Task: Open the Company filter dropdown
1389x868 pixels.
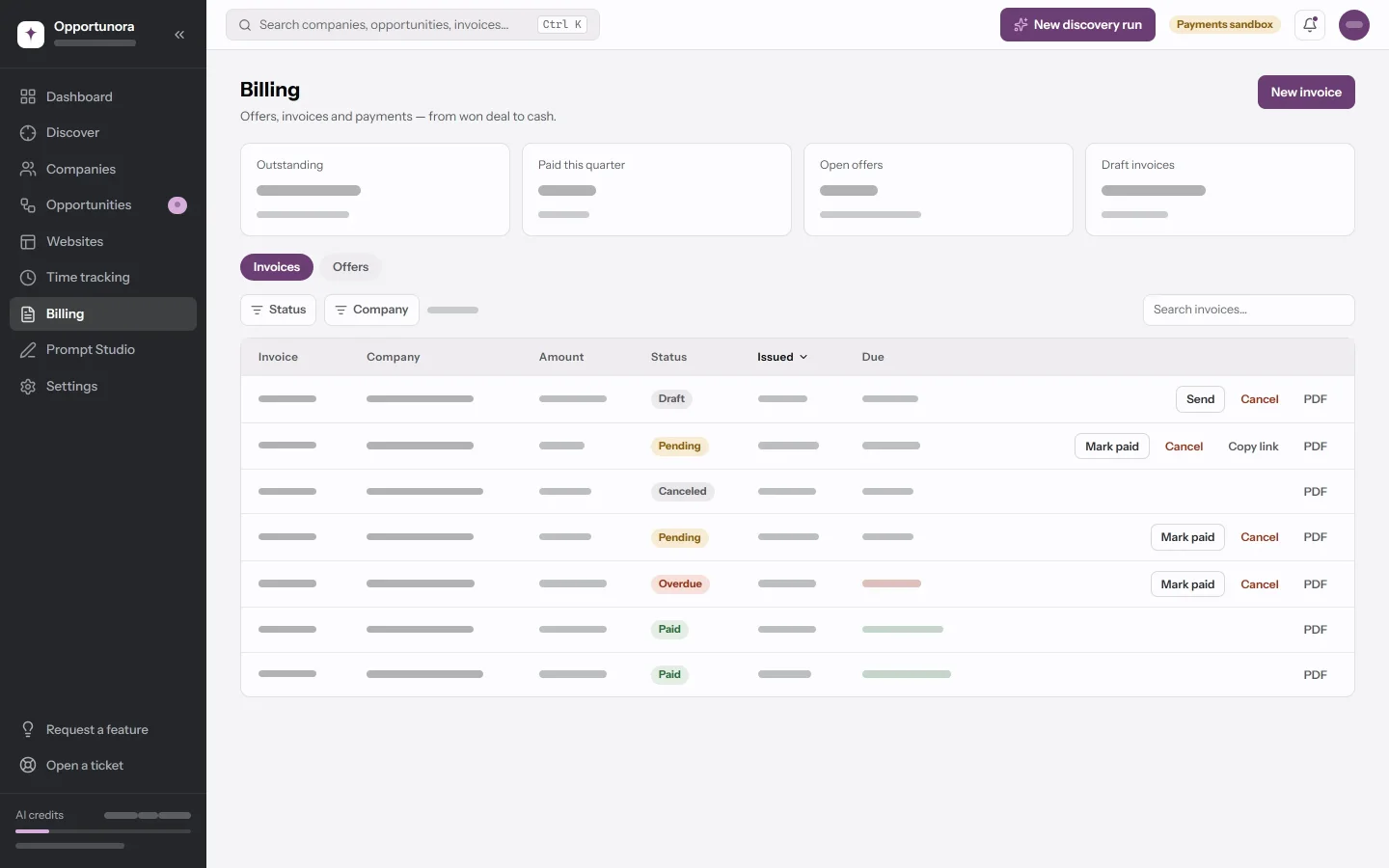Action: coord(371,310)
